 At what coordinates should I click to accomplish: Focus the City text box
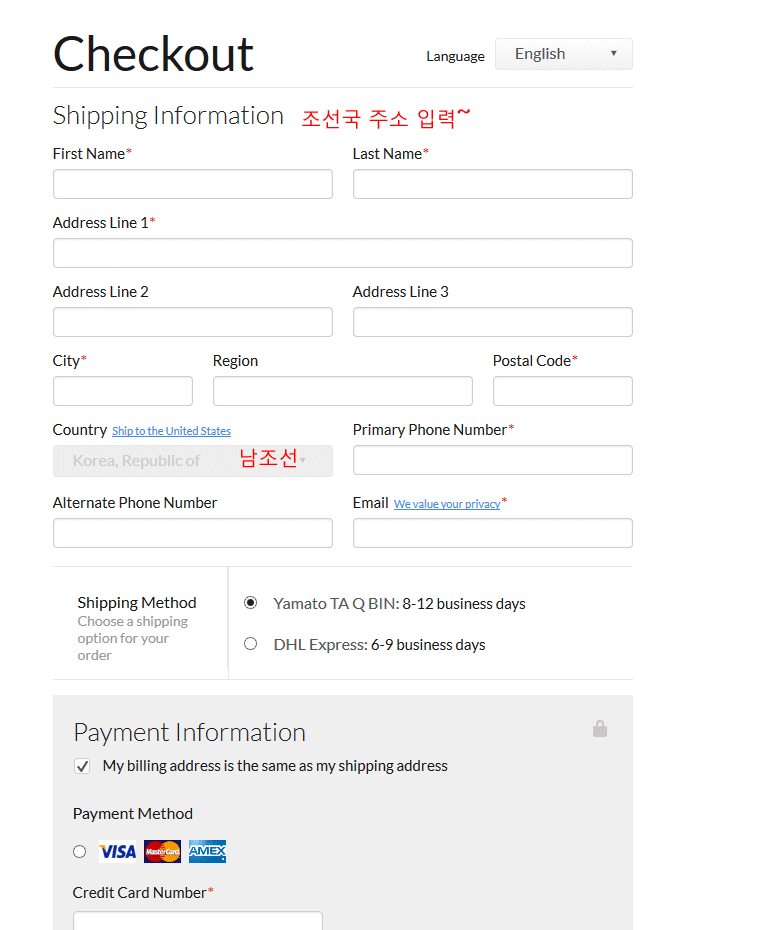click(x=122, y=391)
